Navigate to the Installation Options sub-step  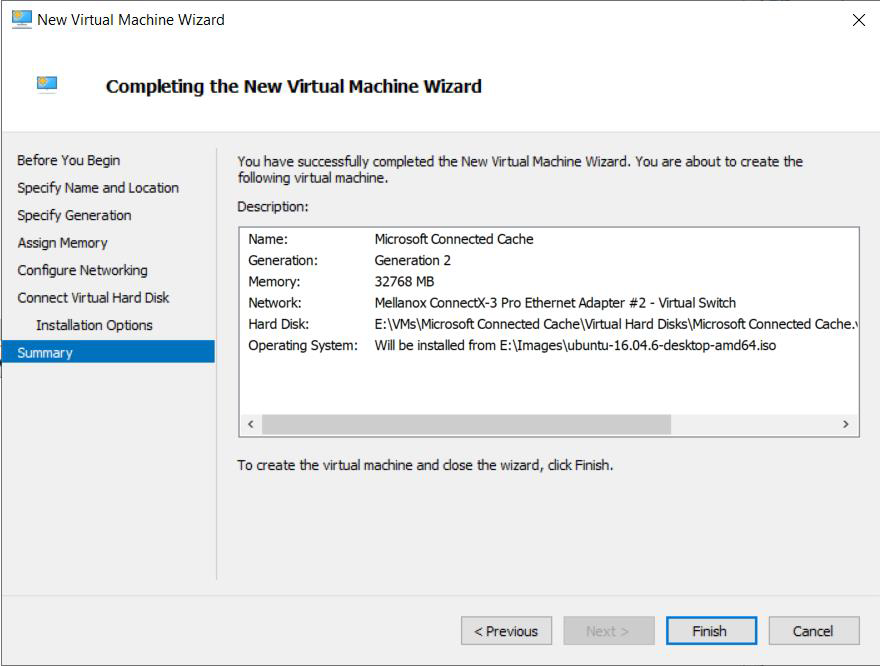pyautogui.click(x=94, y=325)
